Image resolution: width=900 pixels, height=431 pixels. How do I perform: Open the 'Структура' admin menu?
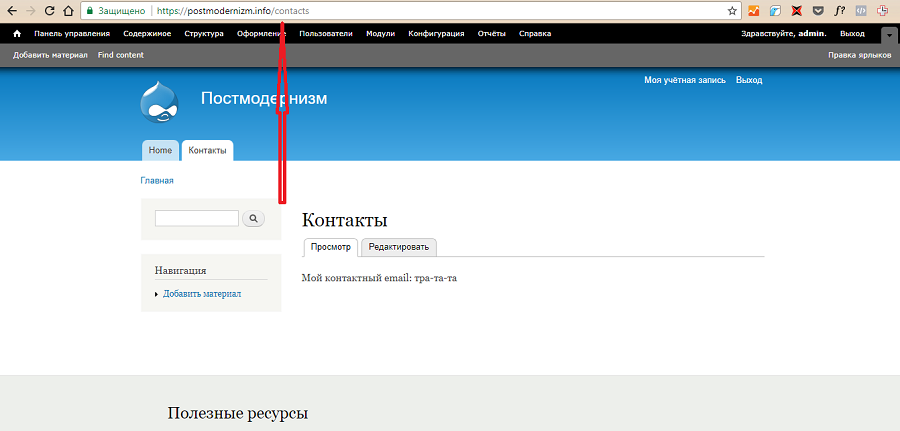coord(204,34)
